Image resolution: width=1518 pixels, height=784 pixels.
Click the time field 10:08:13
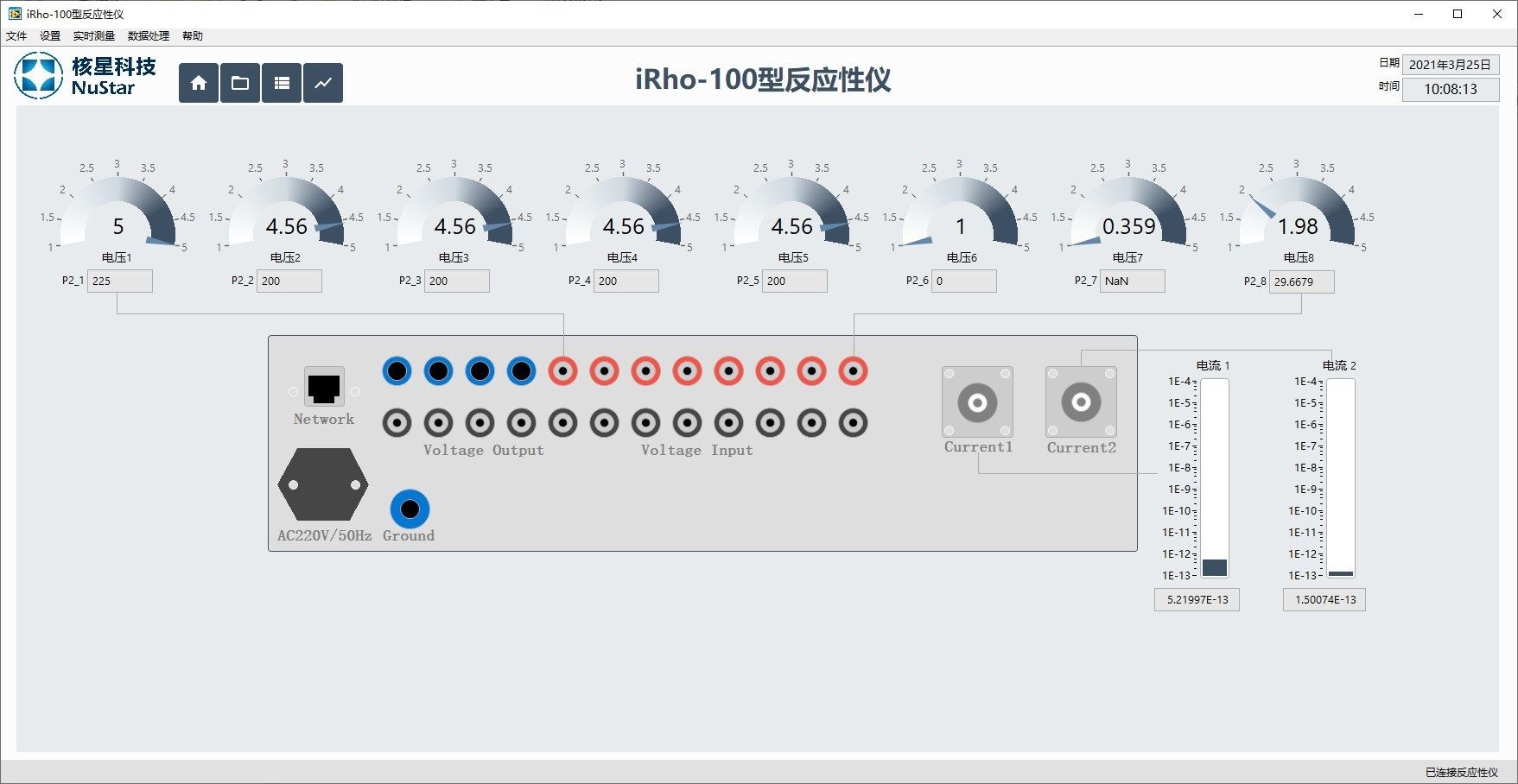(1451, 89)
